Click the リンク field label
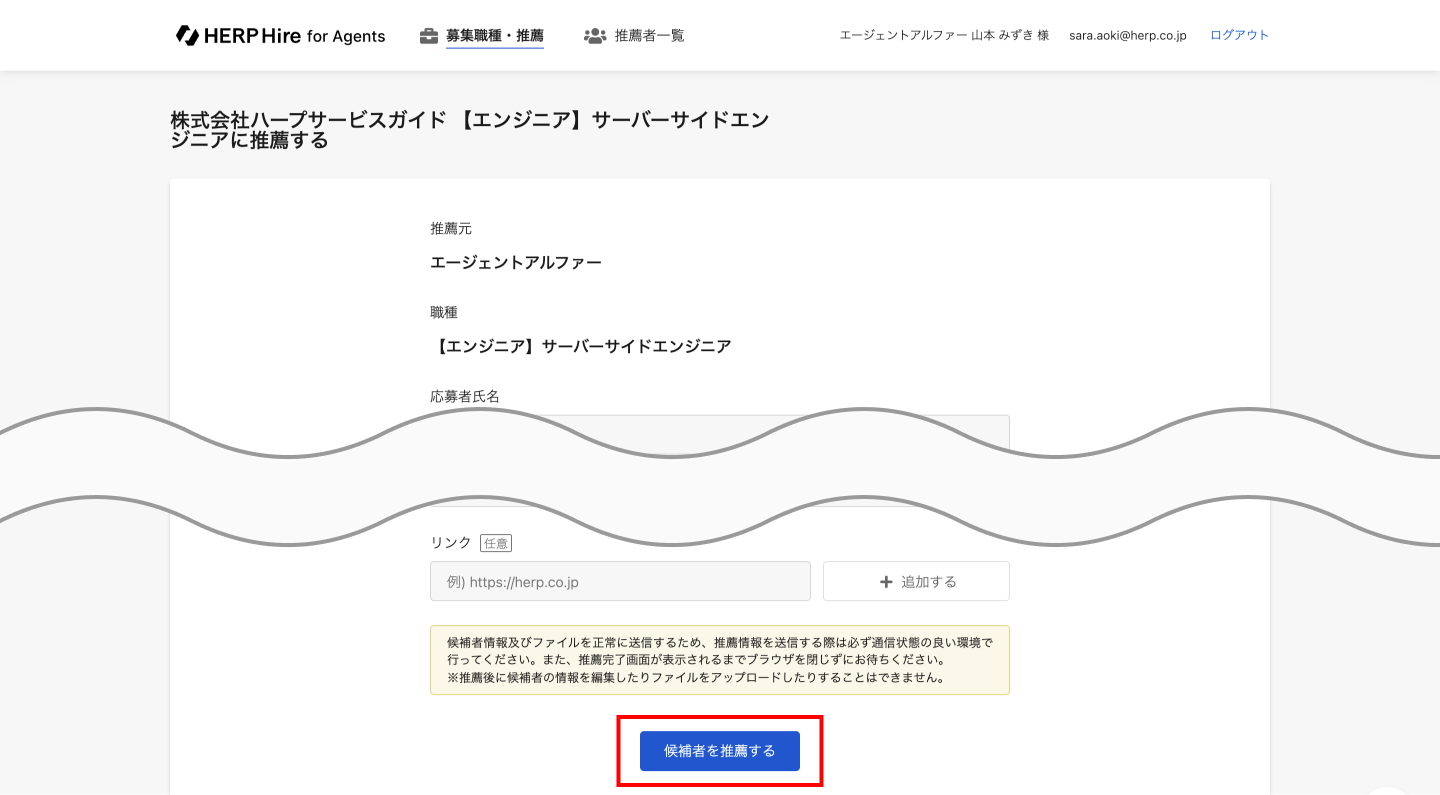This screenshot has width=1440, height=795. click(451, 543)
